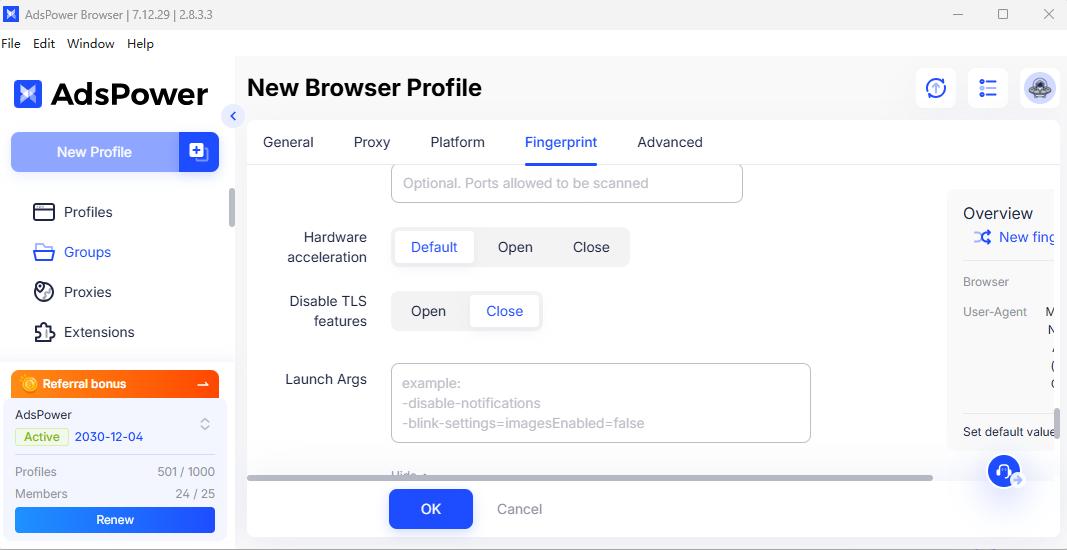Image resolution: width=1067 pixels, height=550 pixels.
Task: Click the Renew subscription button
Action: pyautogui.click(x=115, y=520)
